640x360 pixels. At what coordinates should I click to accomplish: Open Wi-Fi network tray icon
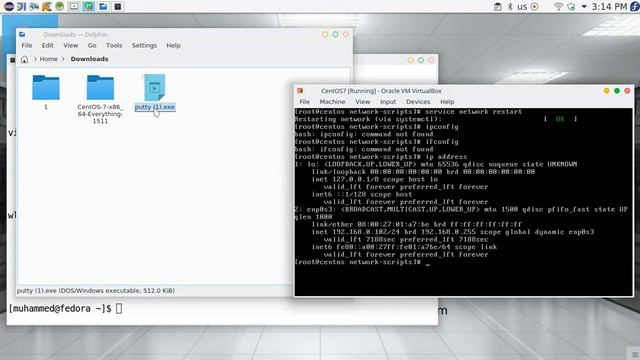558,7
